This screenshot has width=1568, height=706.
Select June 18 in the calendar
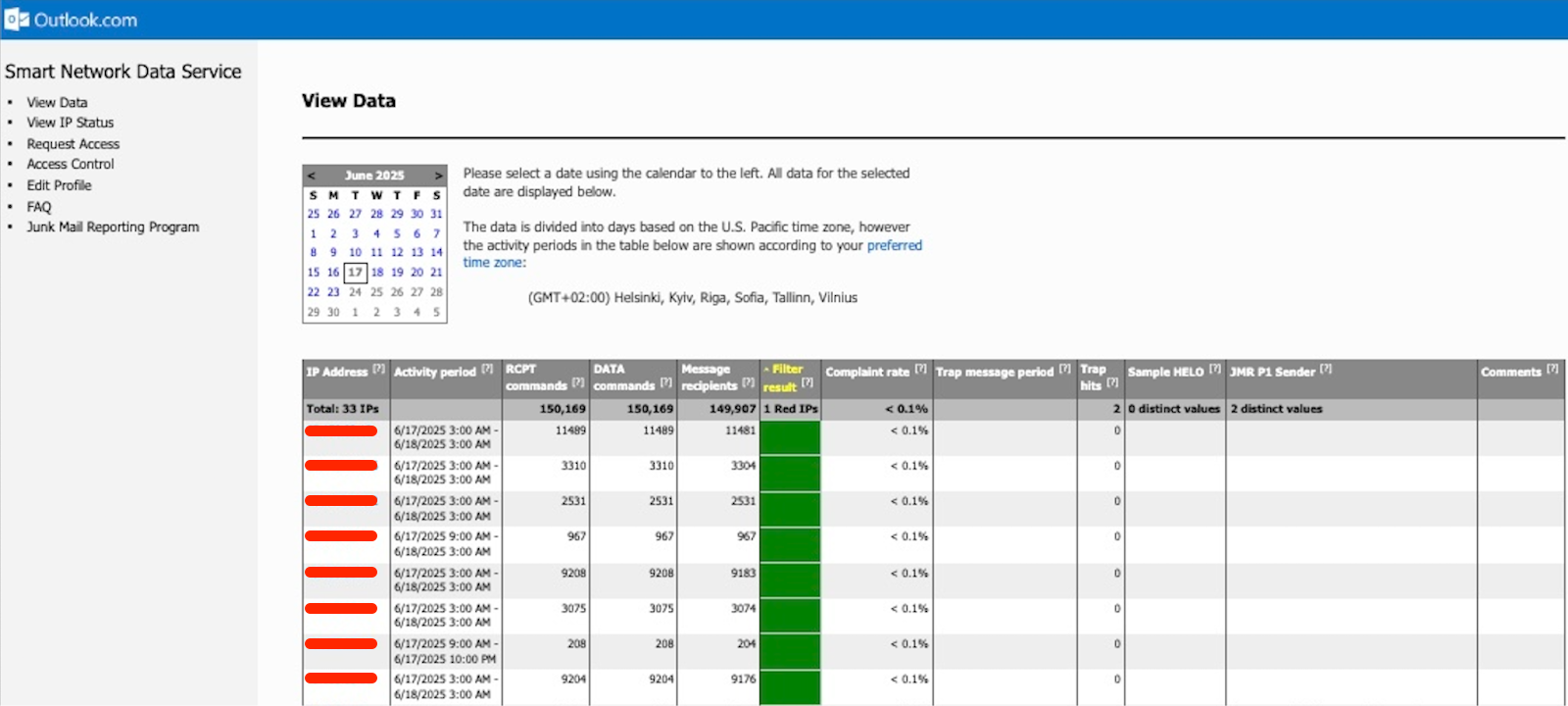click(376, 273)
